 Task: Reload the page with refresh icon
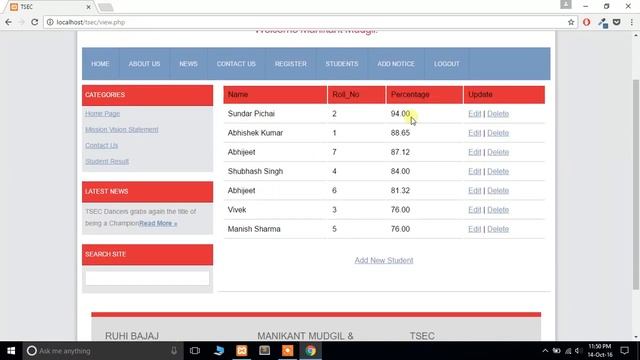coord(35,22)
